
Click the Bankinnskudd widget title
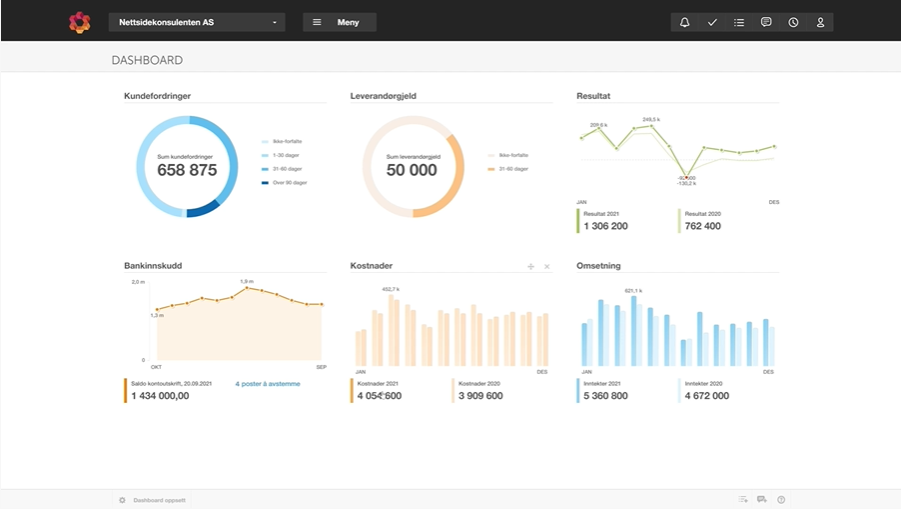coord(153,265)
